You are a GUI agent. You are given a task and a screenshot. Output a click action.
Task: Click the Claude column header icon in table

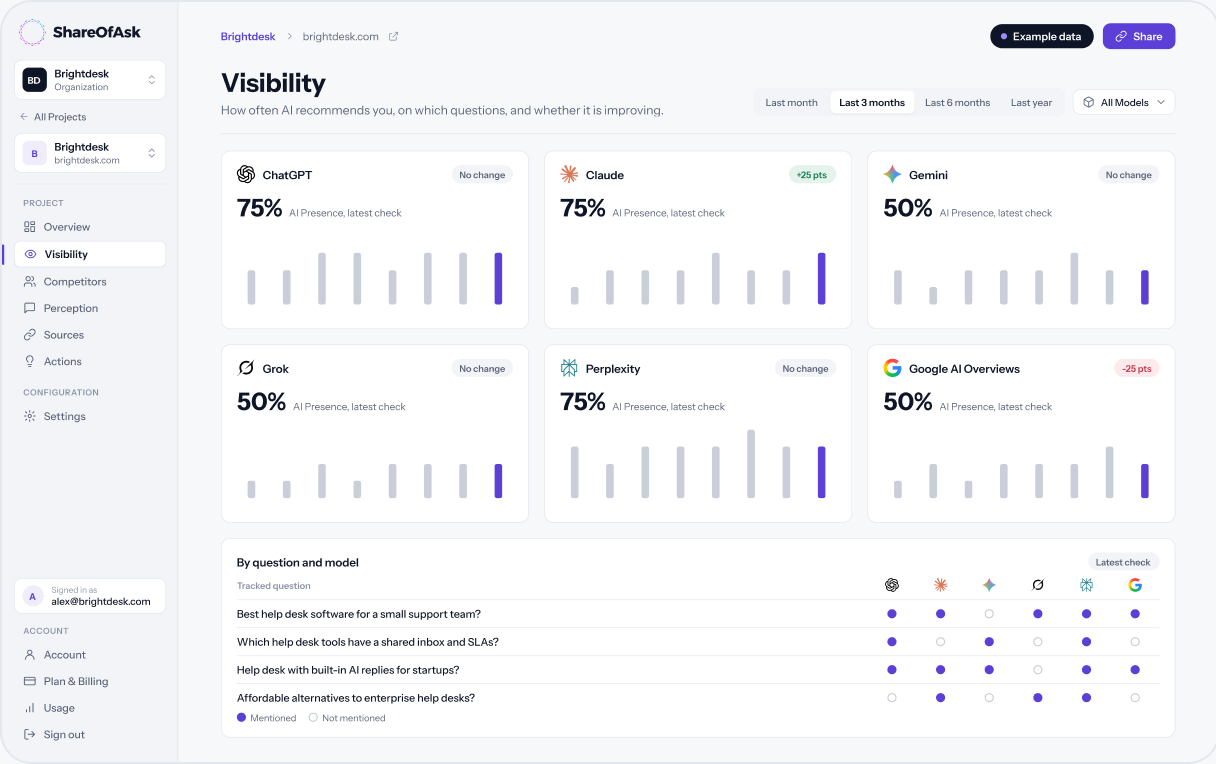tap(940, 585)
